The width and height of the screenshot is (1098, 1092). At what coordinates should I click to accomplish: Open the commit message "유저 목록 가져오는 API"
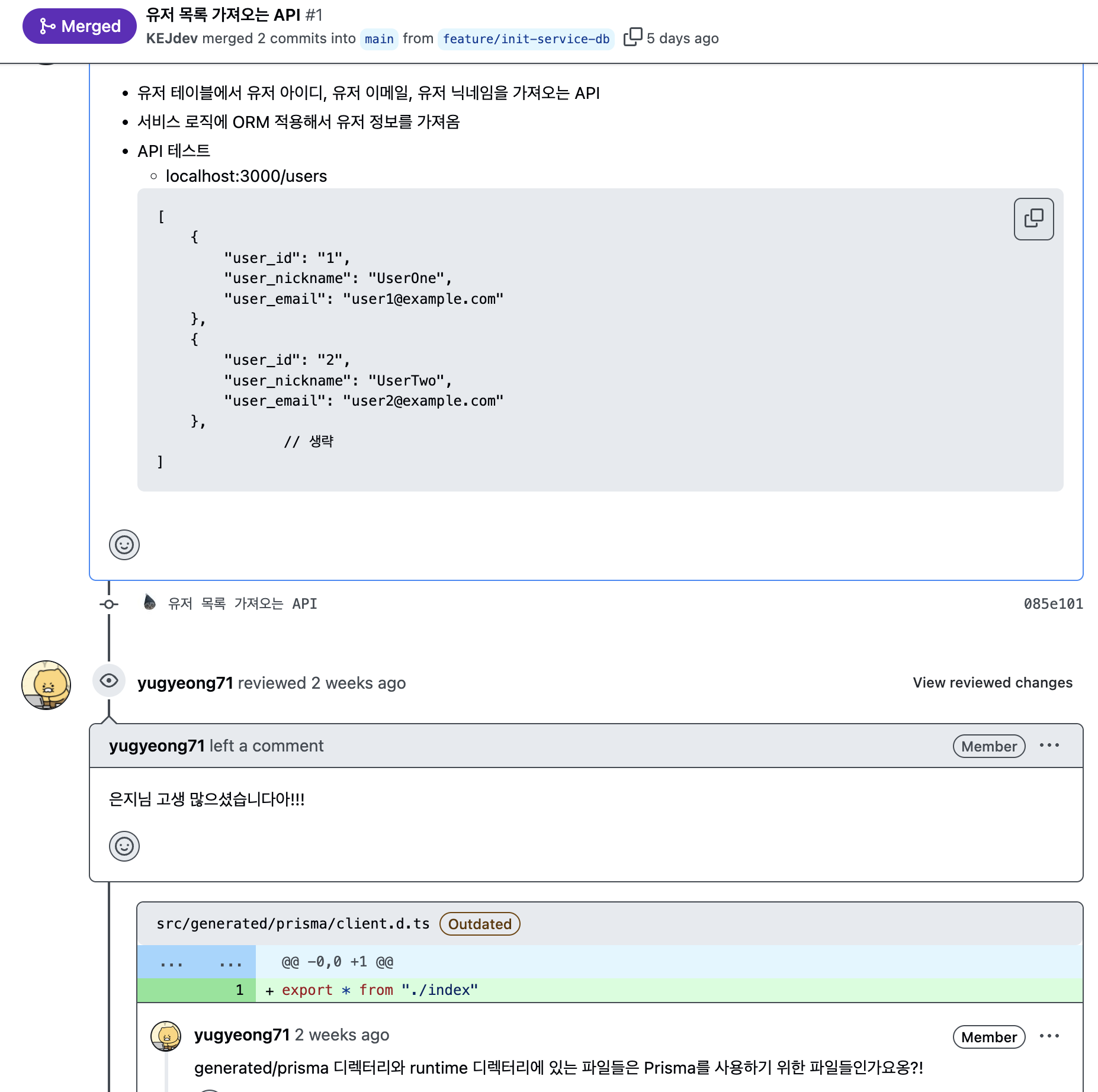click(243, 604)
